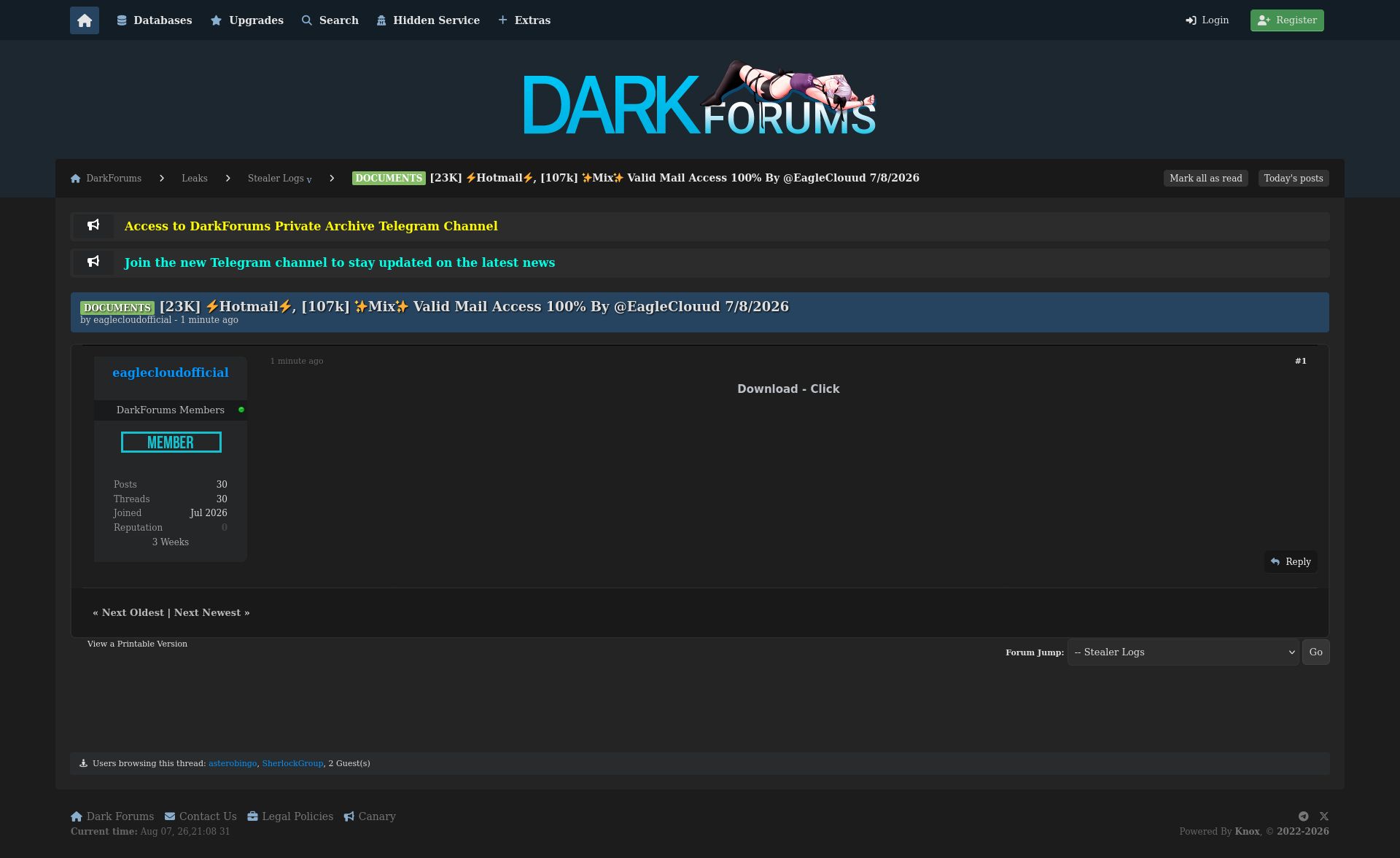The height and width of the screenshot is (858, 1400).
Task: Open the new Telegram channel news announcement
Action: click(x=340, y=262)
